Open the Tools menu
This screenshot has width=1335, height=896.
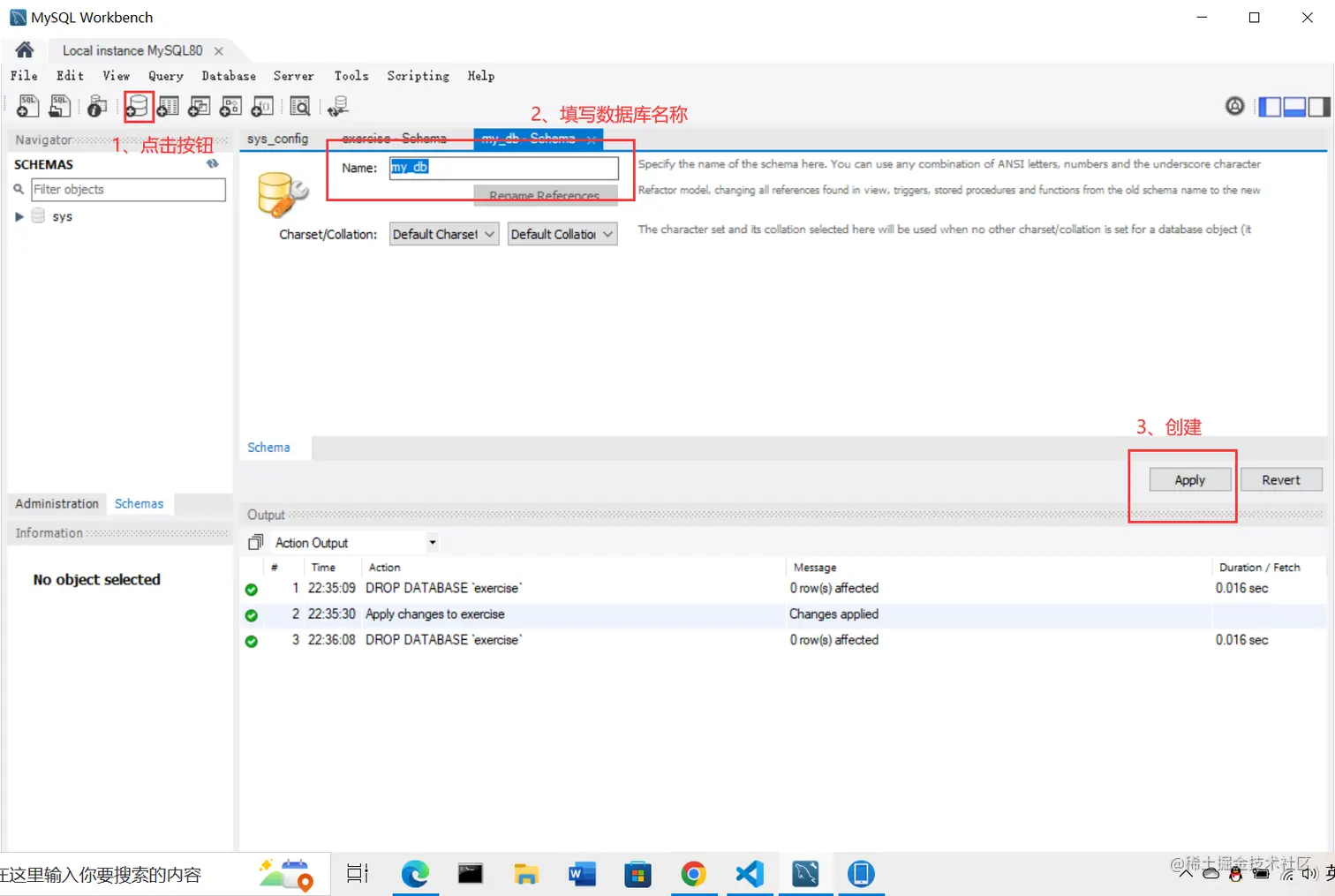[351, 76]
